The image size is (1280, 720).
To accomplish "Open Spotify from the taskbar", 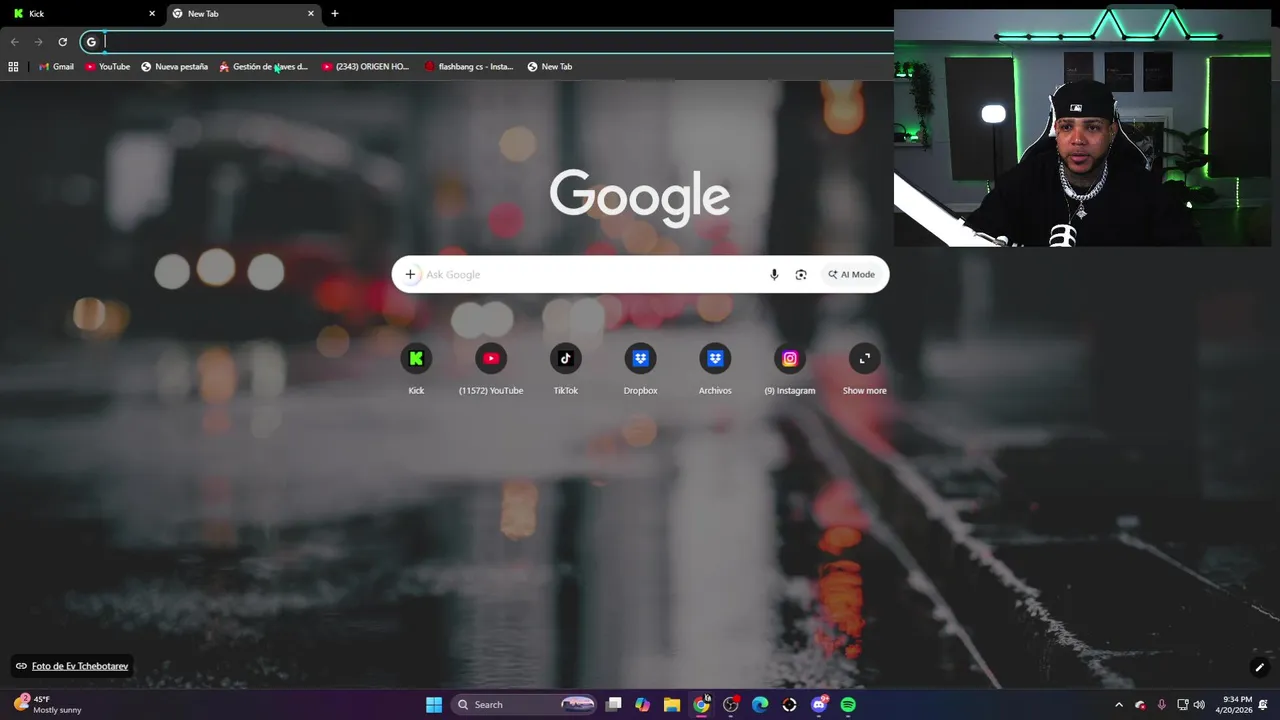I will (x=848, y=705).
